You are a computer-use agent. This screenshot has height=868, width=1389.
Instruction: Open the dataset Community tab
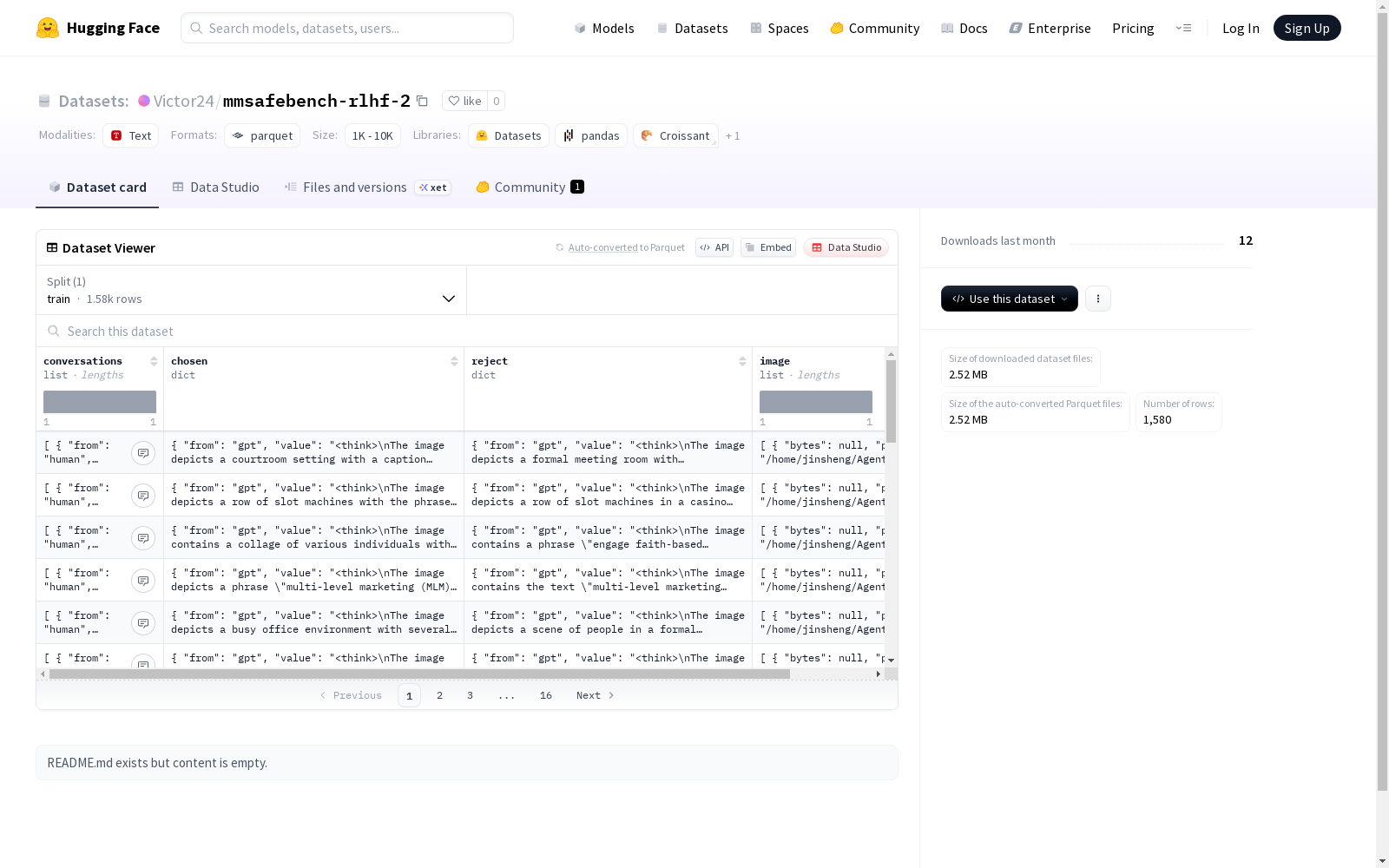(x=530, y=187)
